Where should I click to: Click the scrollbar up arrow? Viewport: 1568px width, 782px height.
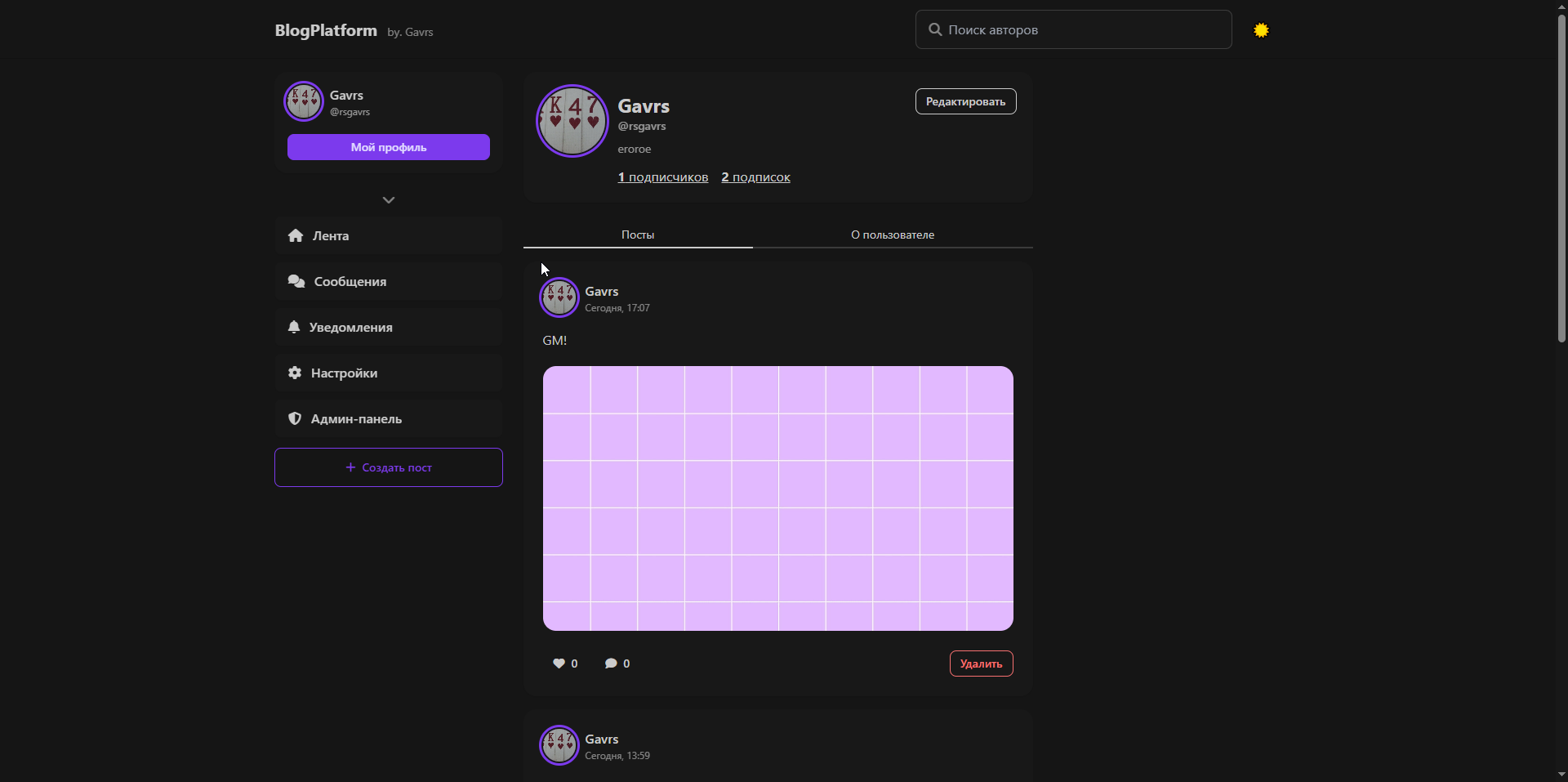pos(1561,7)
